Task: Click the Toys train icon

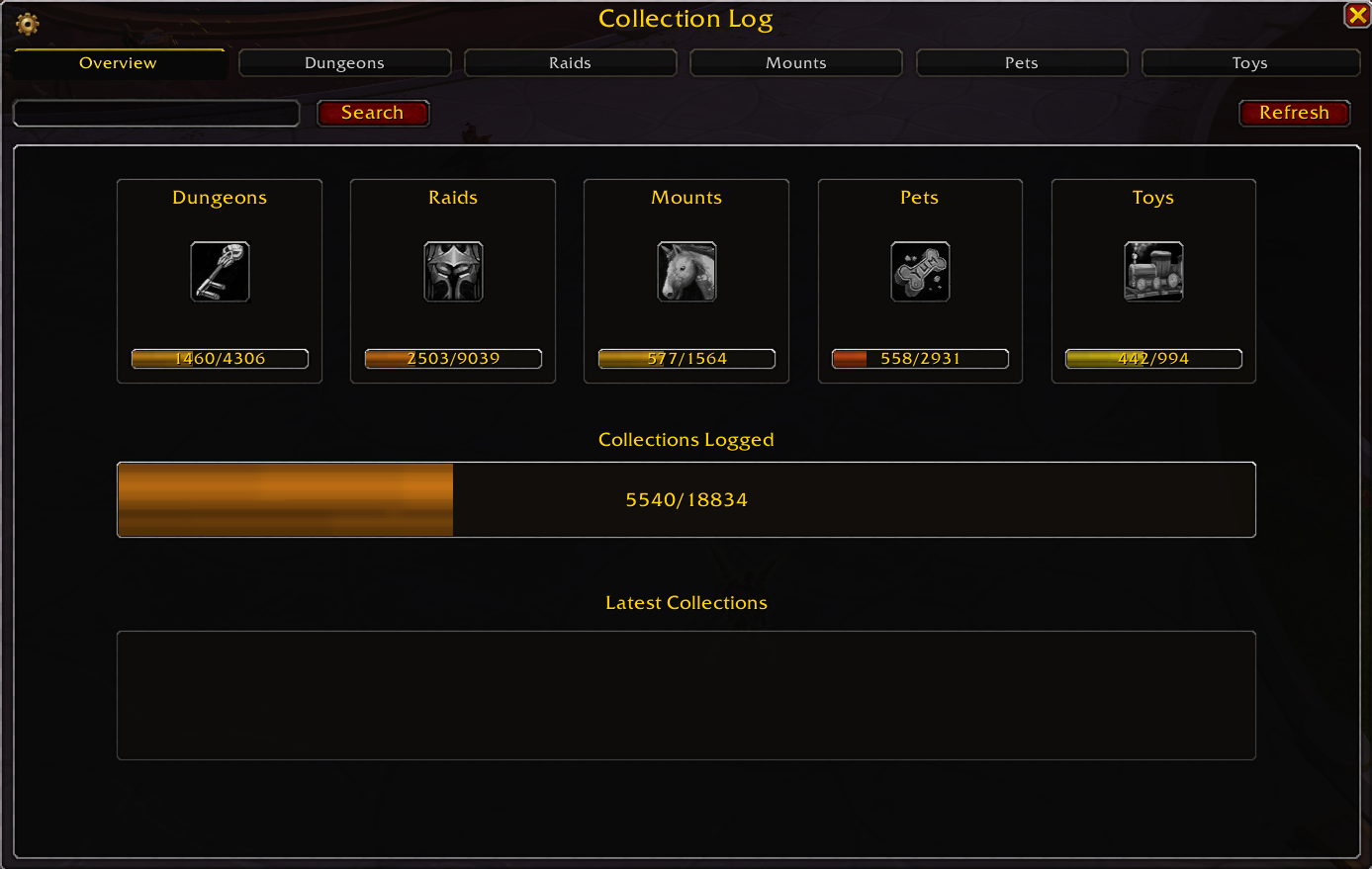Action: (x=1153, y=271)
